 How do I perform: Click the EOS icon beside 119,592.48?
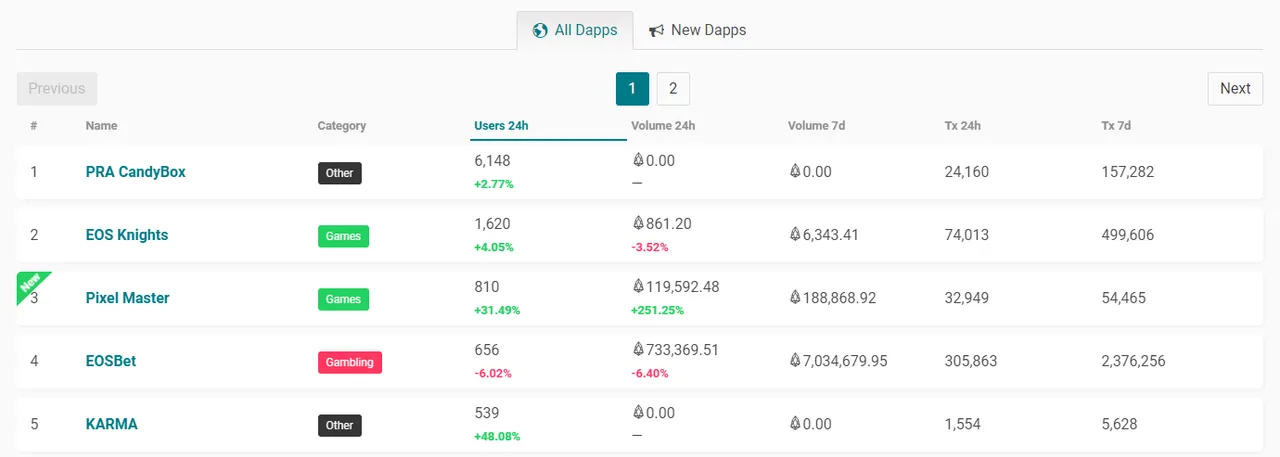pos(638,286)
